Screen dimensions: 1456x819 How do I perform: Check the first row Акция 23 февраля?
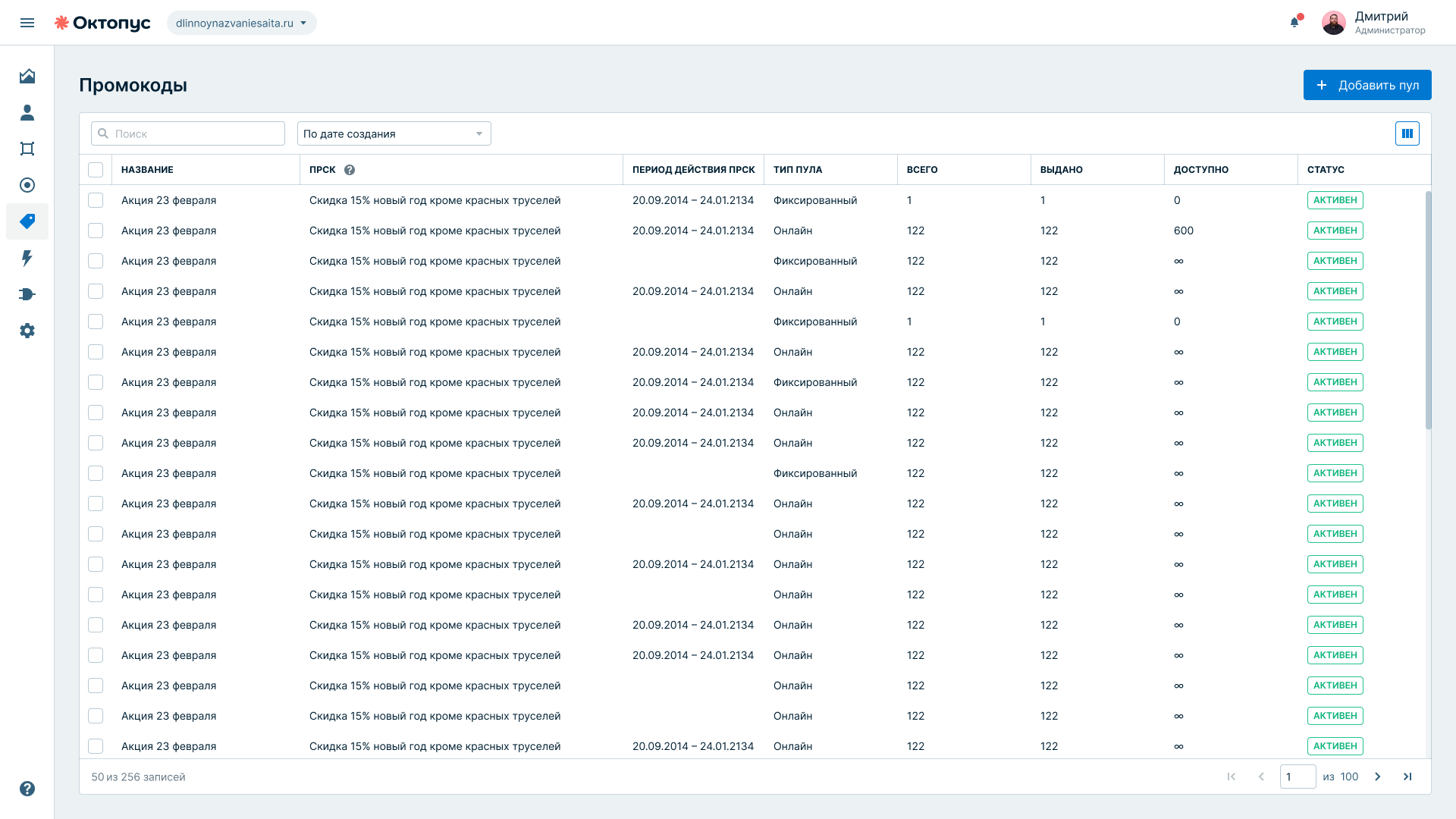pos(96,200)
